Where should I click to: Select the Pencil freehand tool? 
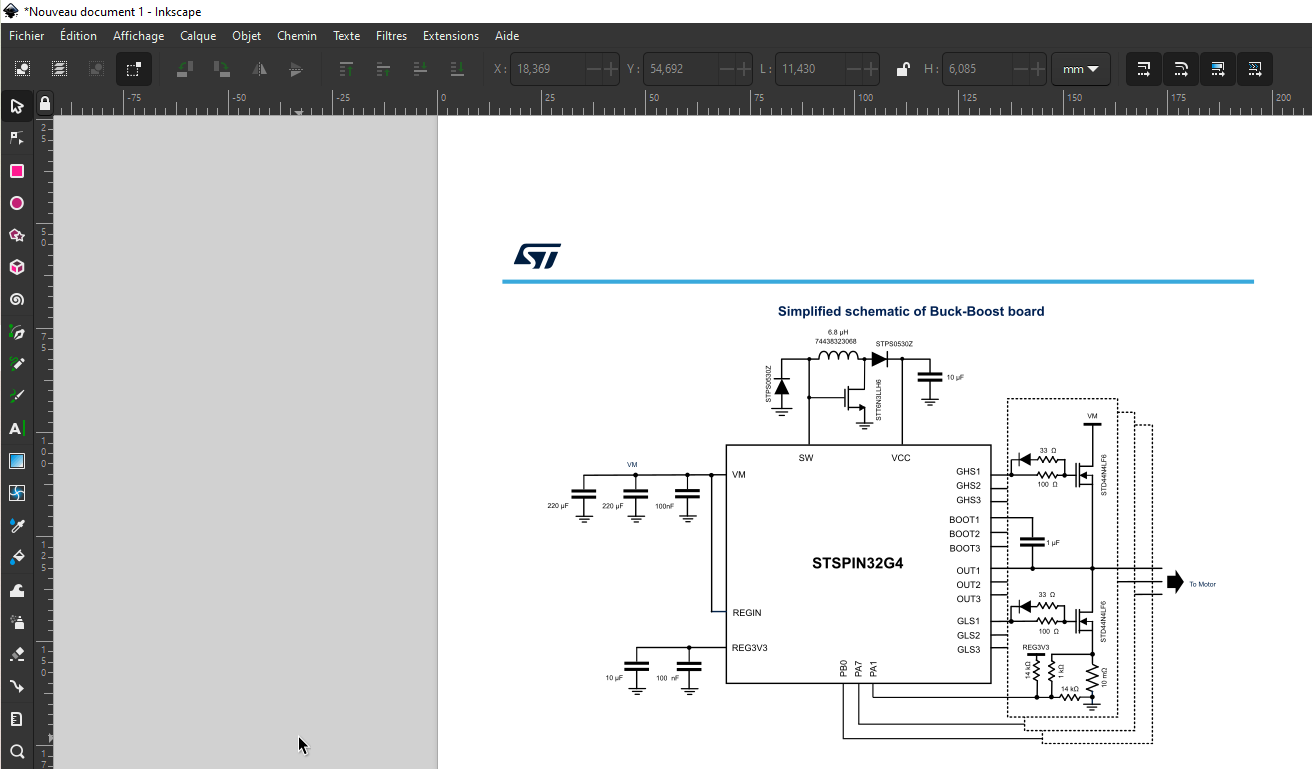[17, 364]
